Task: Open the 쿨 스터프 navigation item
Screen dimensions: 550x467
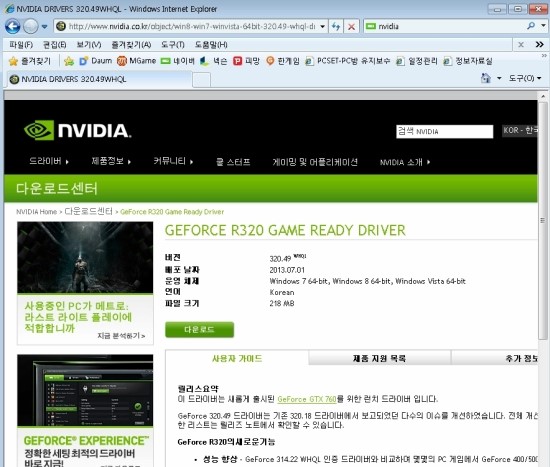Action: [x=233, y=162]
